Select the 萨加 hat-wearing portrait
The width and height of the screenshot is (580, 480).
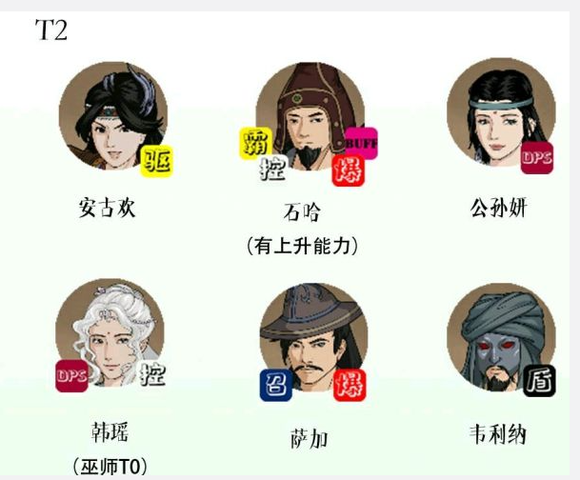tap(314, 337)
